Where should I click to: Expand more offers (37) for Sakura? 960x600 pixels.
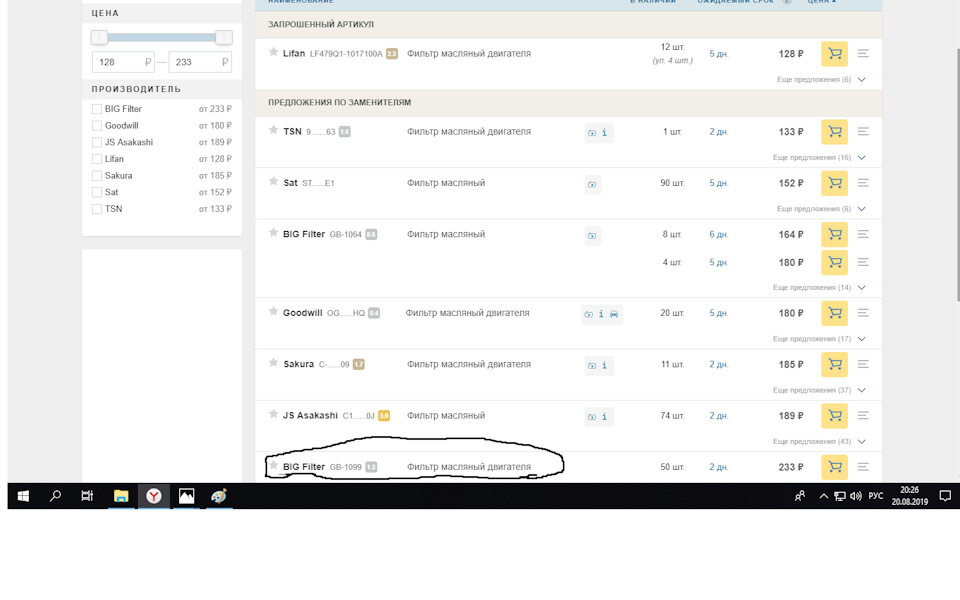click(819, 390)
